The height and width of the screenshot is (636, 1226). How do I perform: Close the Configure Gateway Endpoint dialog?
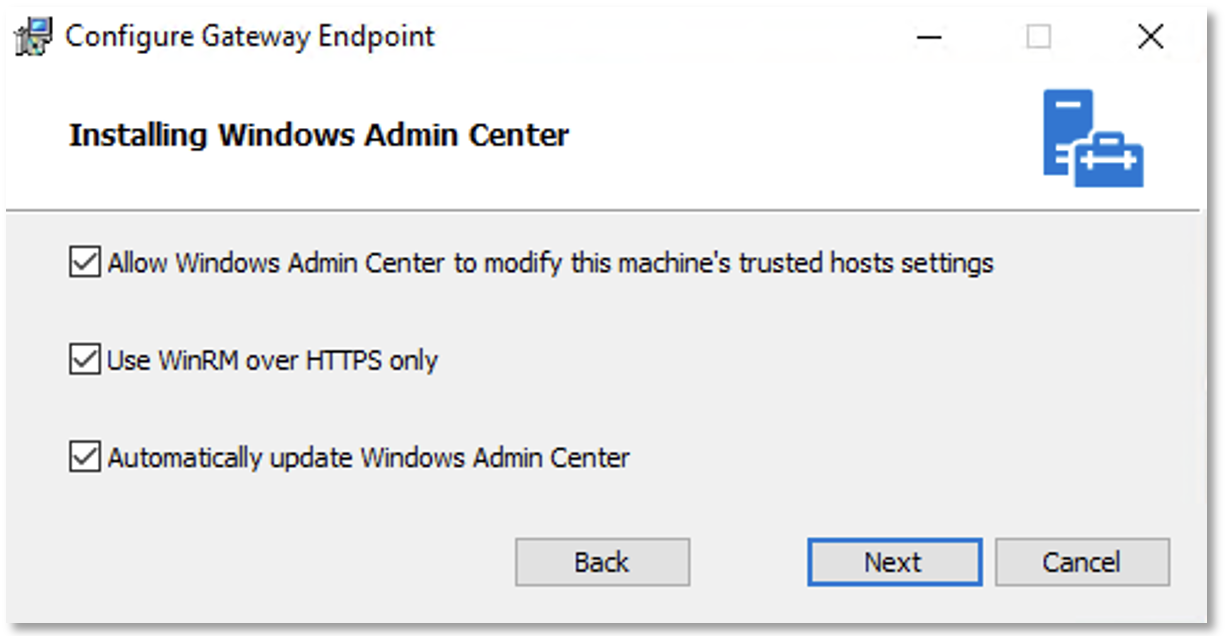point(1150,38)
